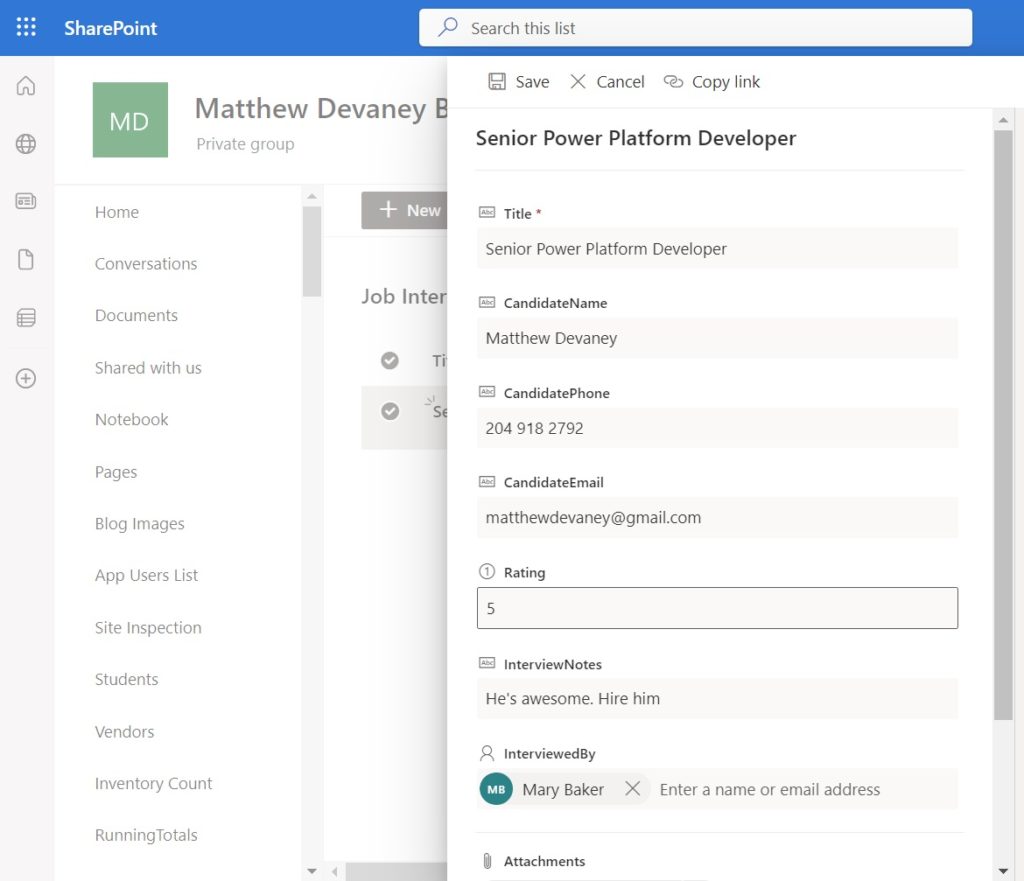Open the Notebook navigation item
The image size is (1024, 881).
point(131,419)
